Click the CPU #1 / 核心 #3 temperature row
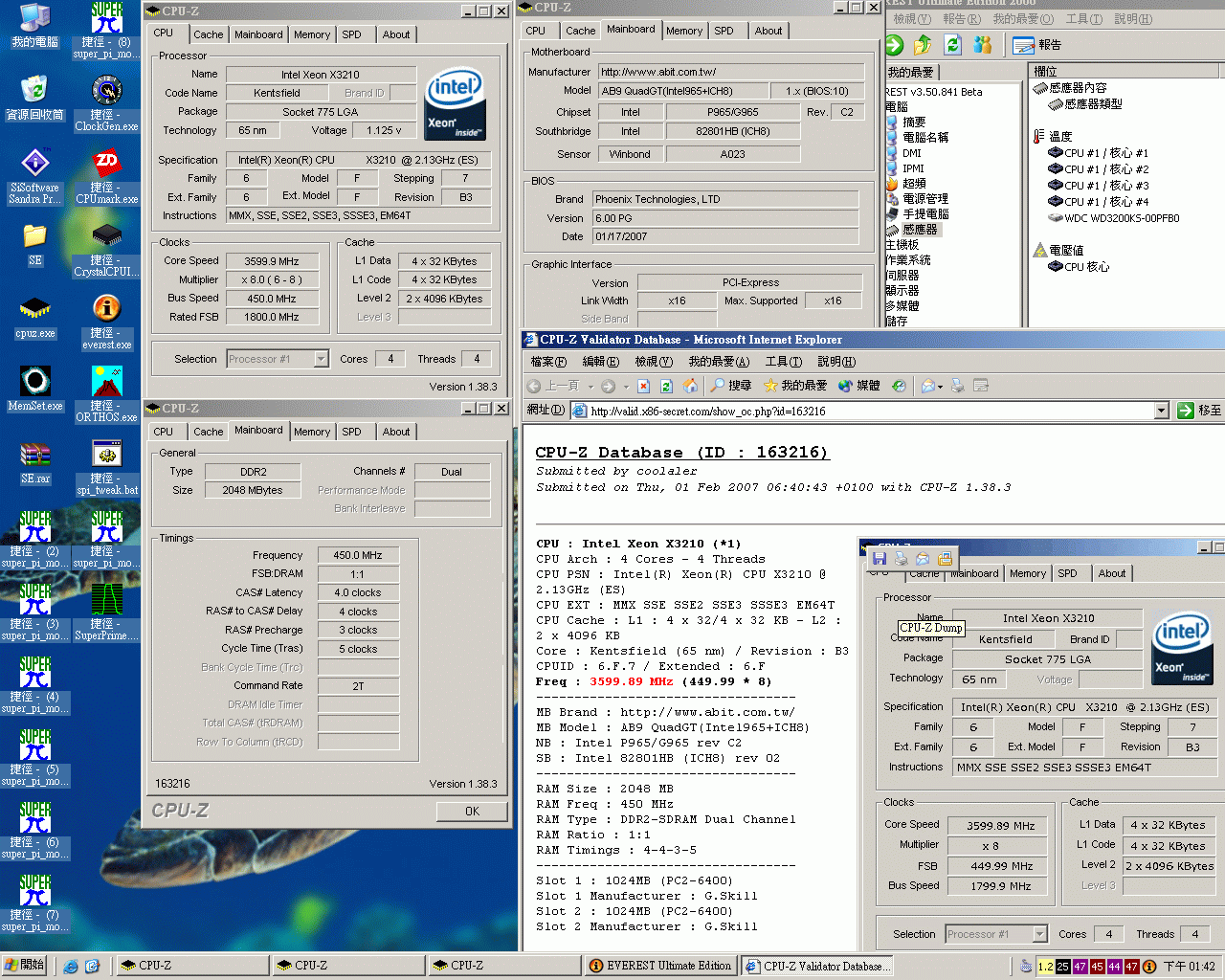This screenshot has height=980, width=1225. pos(1098,186)
